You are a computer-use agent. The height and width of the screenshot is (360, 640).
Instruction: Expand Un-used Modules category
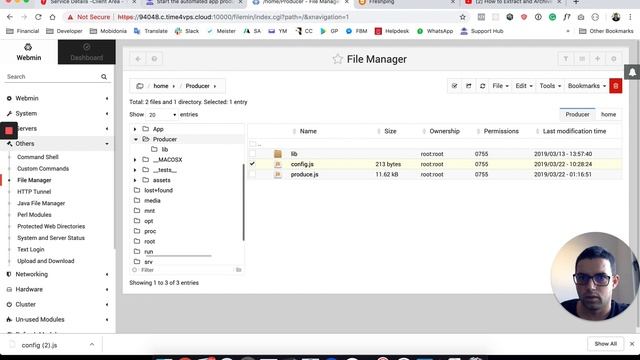tap(57, 320)
